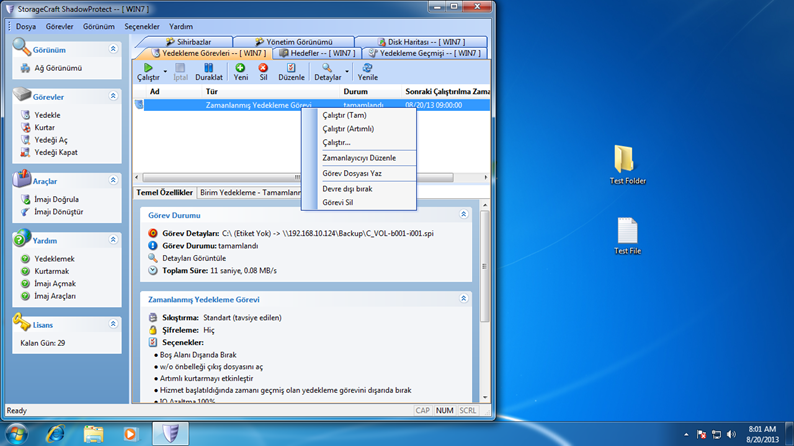This screenshot has height=446, width=794.
Task: Click the Windows Start button
Action: tap(16, 434)
